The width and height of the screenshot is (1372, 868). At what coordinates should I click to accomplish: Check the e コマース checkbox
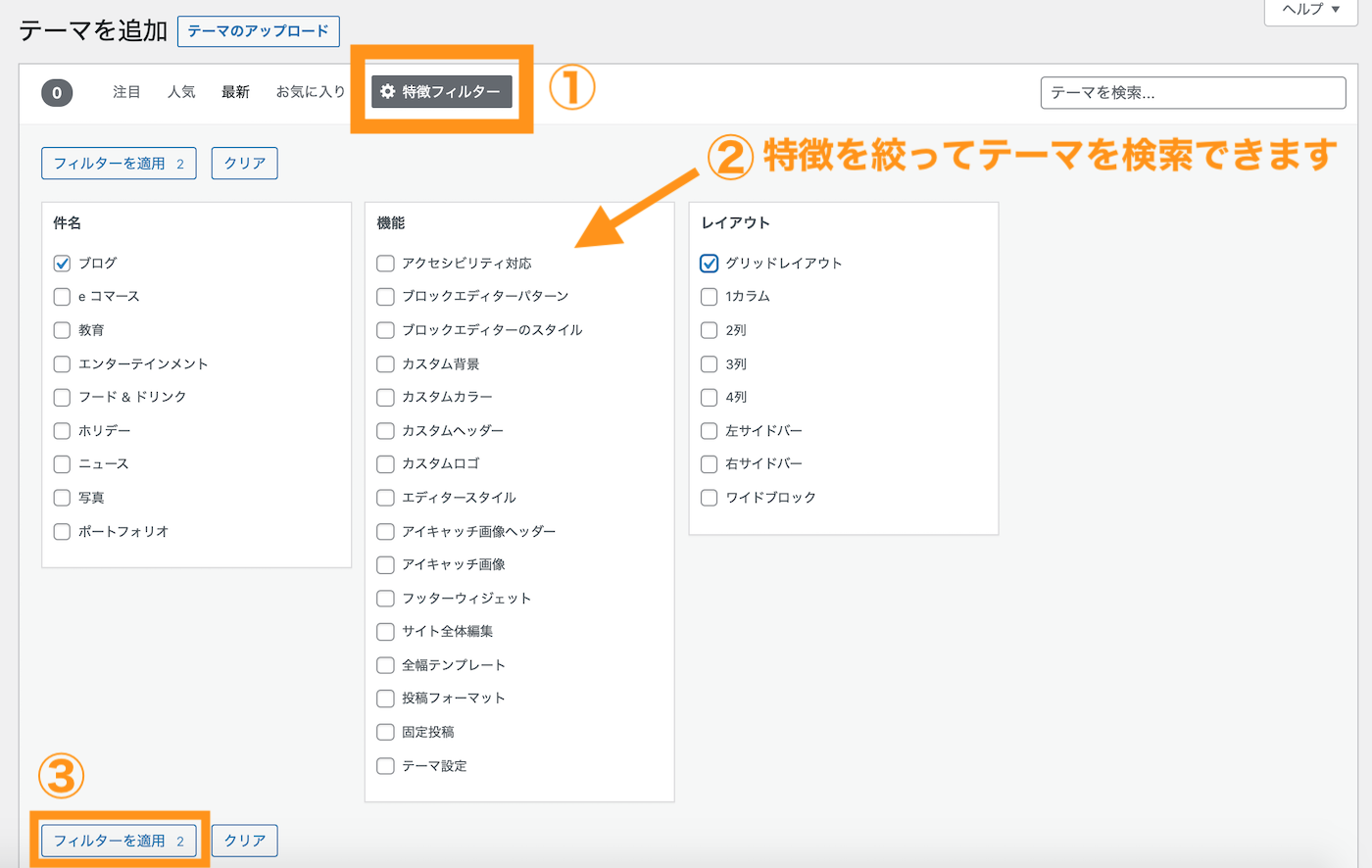pyautogui.click(x=62, y=297)
